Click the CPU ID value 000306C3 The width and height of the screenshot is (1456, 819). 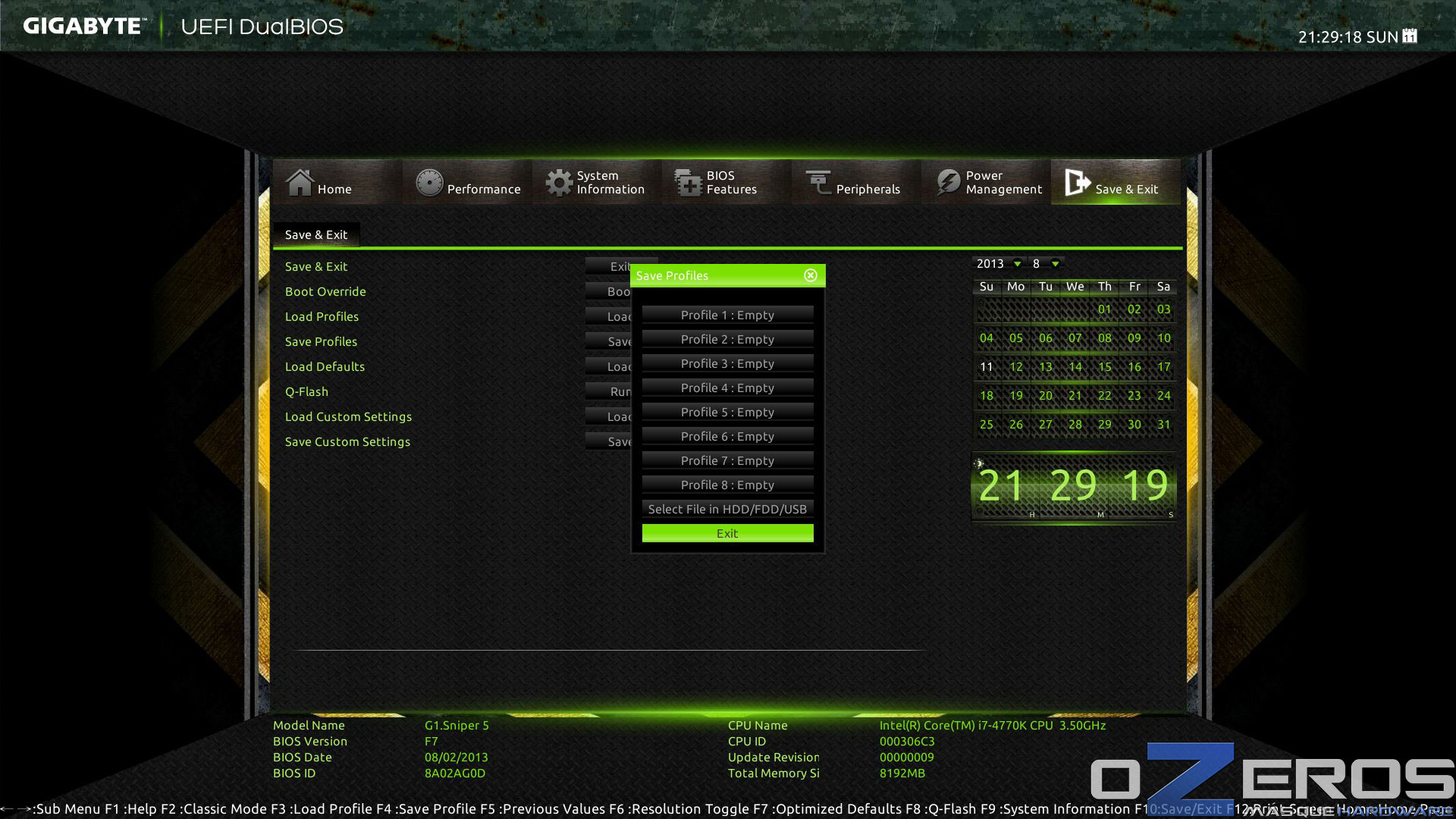click(907, 742)
